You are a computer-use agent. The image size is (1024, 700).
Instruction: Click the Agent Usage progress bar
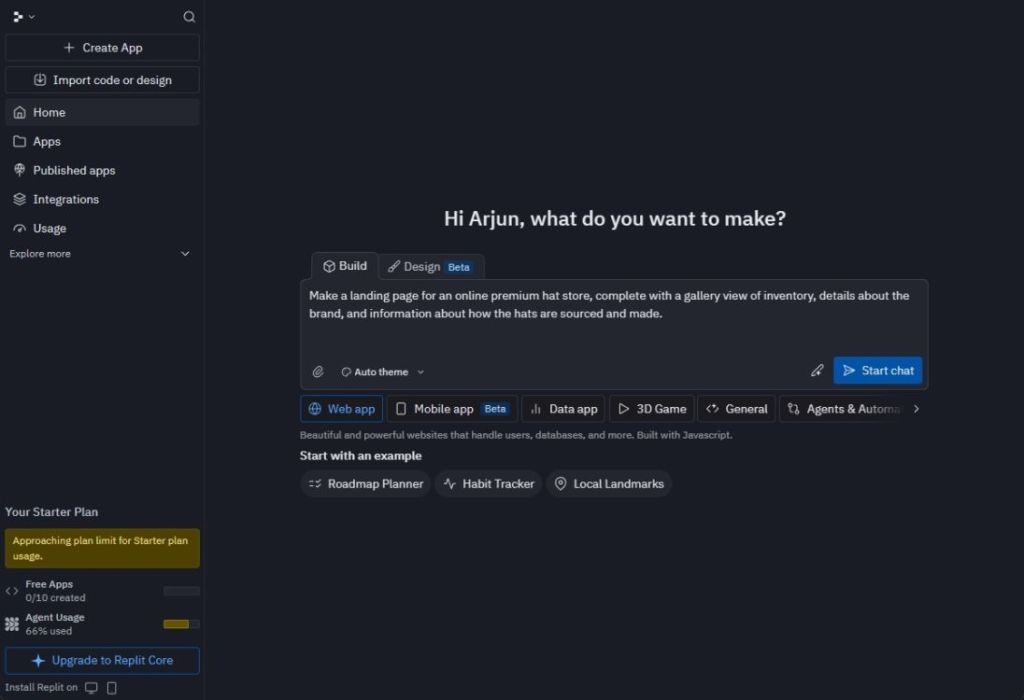(180, 623)
